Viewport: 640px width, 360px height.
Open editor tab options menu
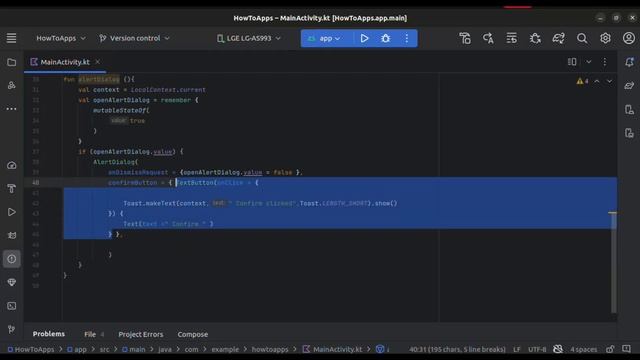tap(604, 62)
